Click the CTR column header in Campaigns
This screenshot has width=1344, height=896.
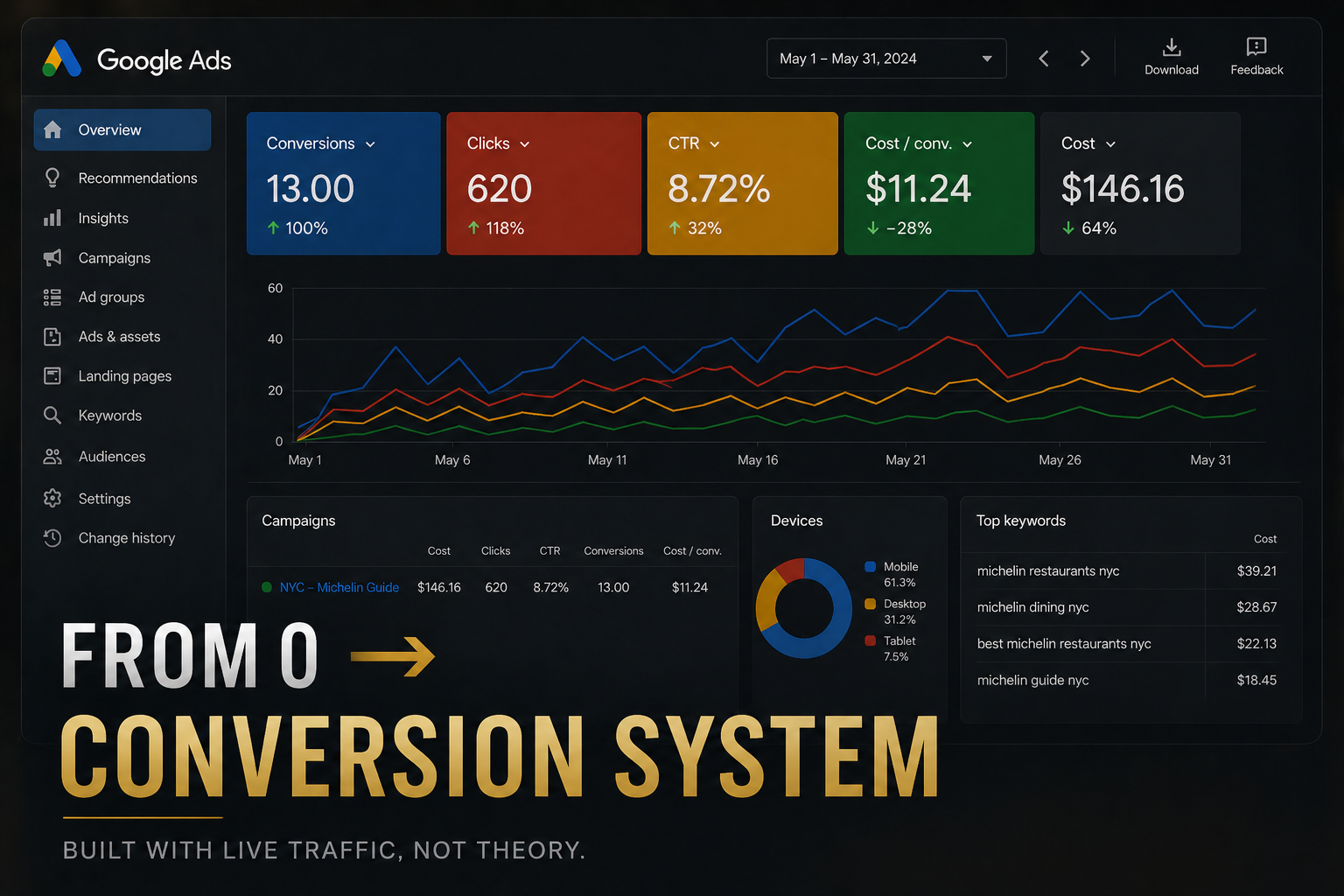tap(549, 550)
